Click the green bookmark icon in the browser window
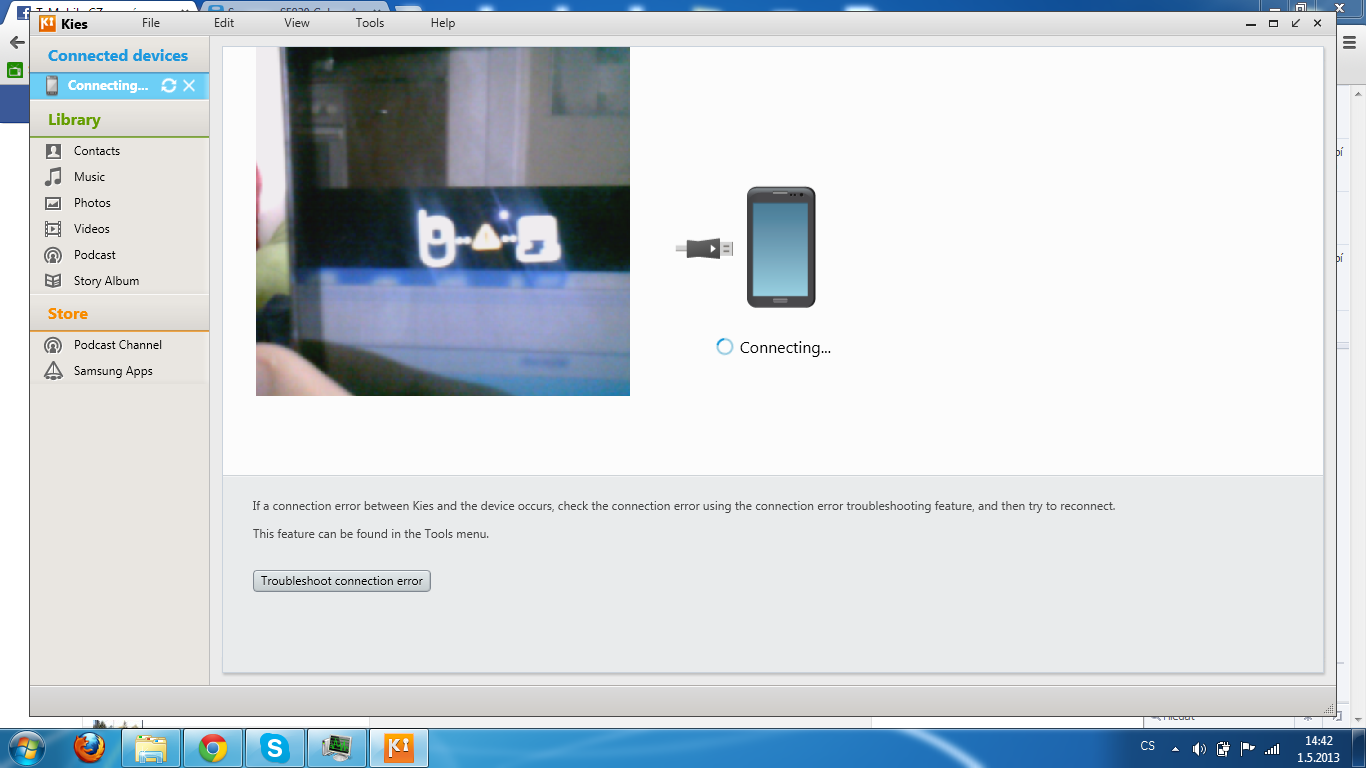The height and width of the screenshot is (768, 1366). (15, 70)
